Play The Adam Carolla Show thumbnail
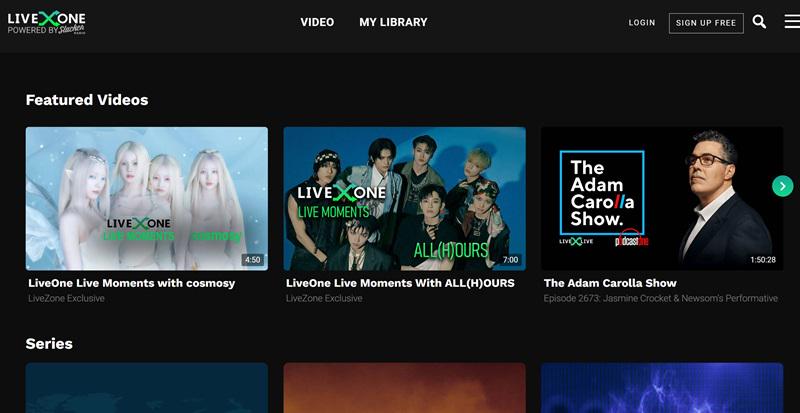800x413 pixels. pyautogui.click(x=662, y=199)
